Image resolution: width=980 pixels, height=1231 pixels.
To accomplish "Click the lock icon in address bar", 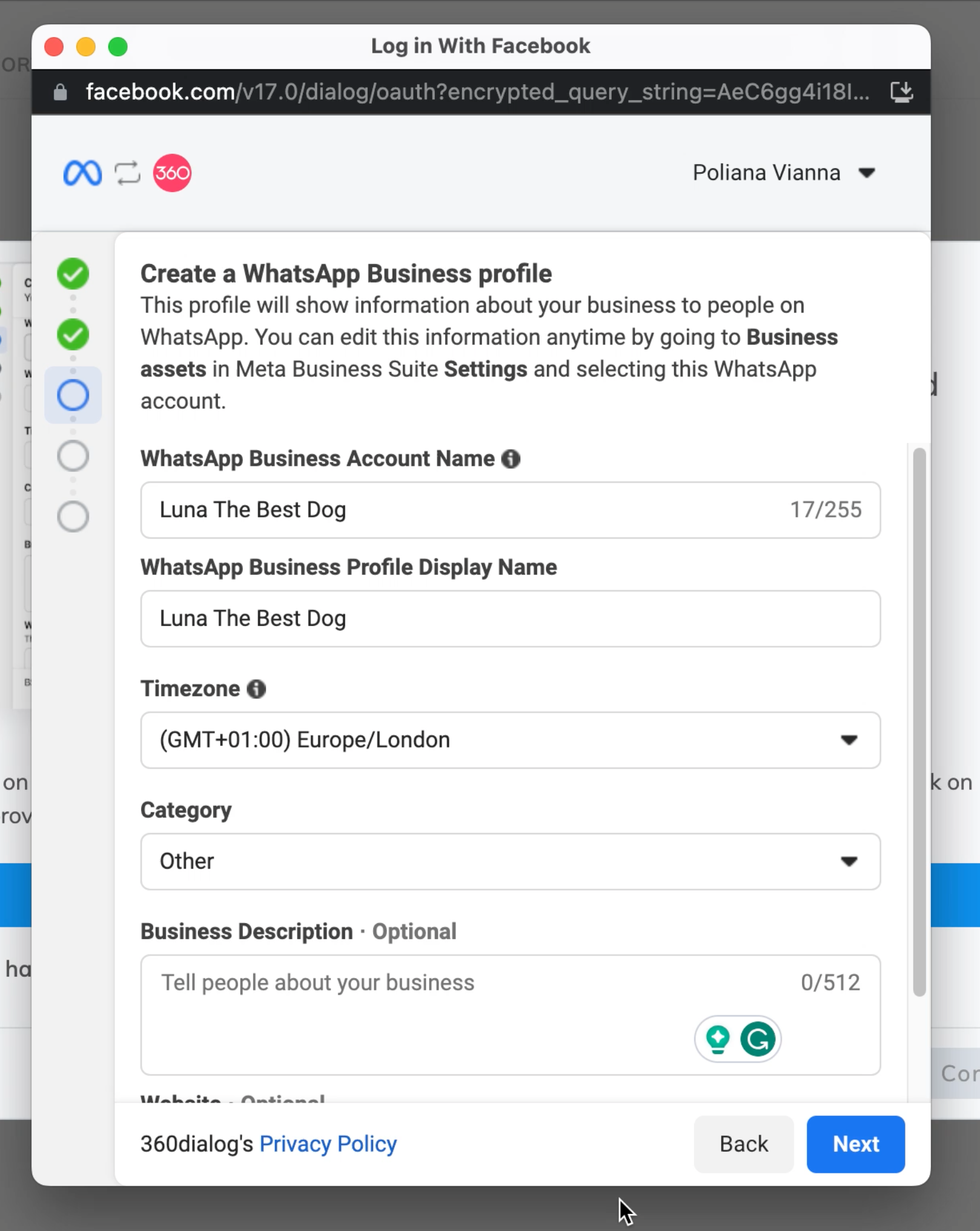I will [x=60, y=92].
